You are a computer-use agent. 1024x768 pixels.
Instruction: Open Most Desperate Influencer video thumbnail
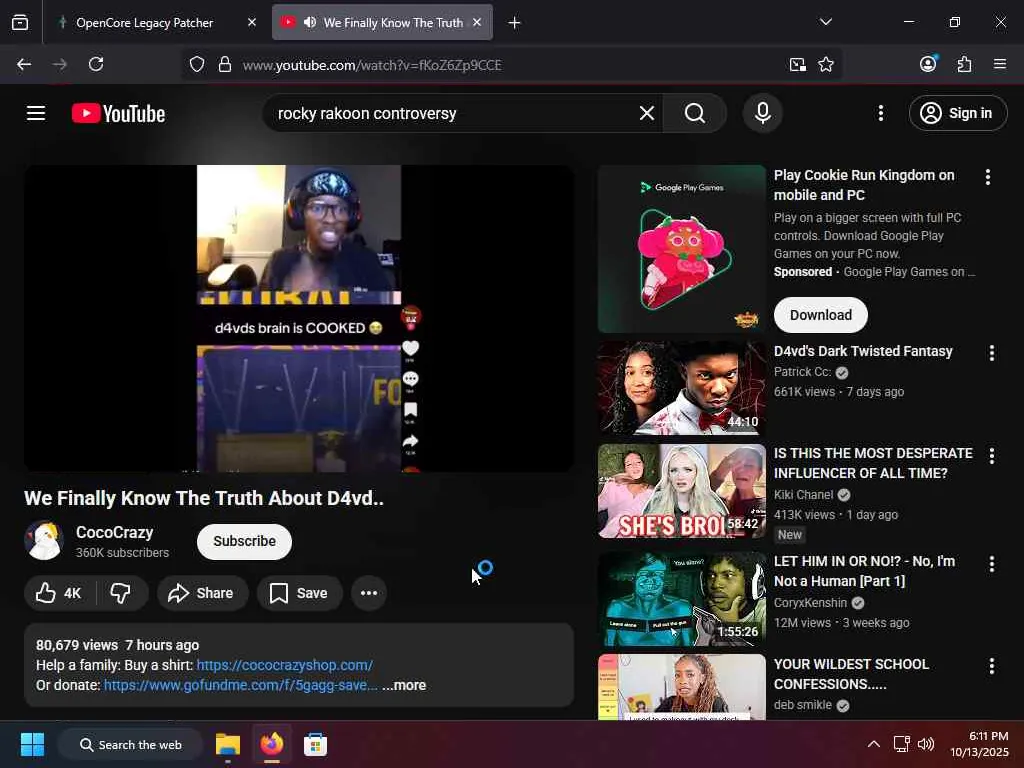(681, 491)
